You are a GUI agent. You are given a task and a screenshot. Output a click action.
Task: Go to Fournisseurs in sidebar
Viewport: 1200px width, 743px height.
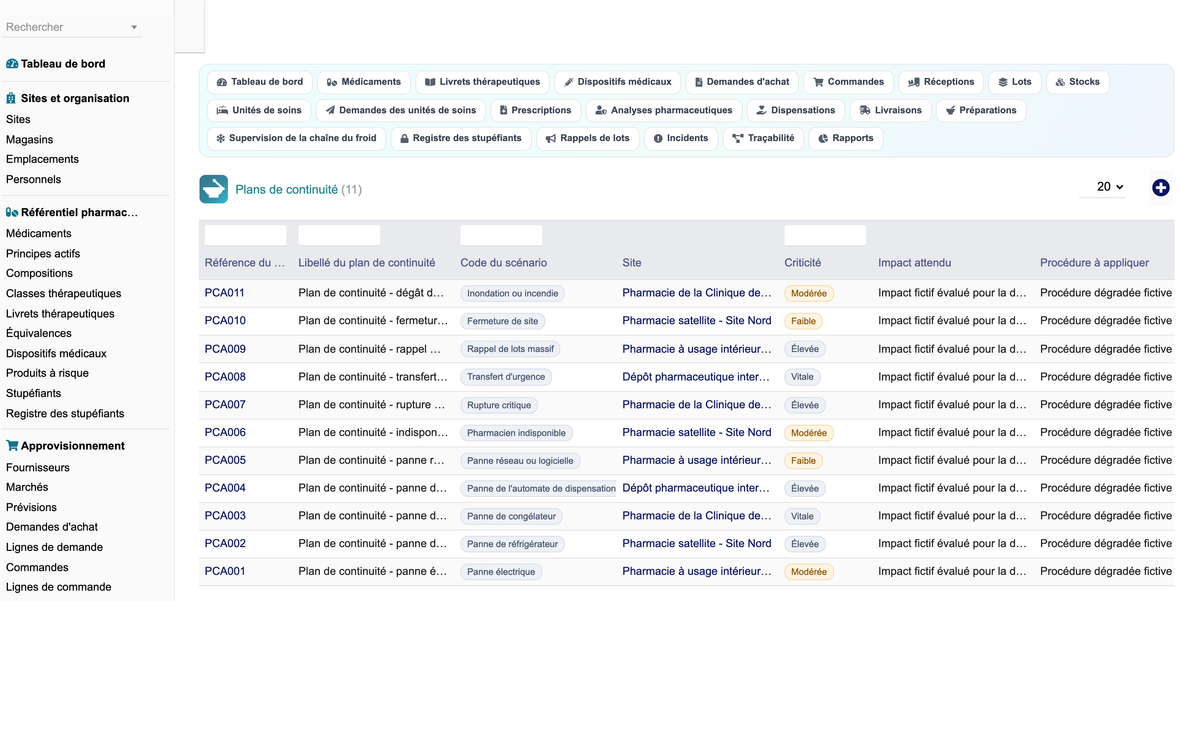coord(38,467)
